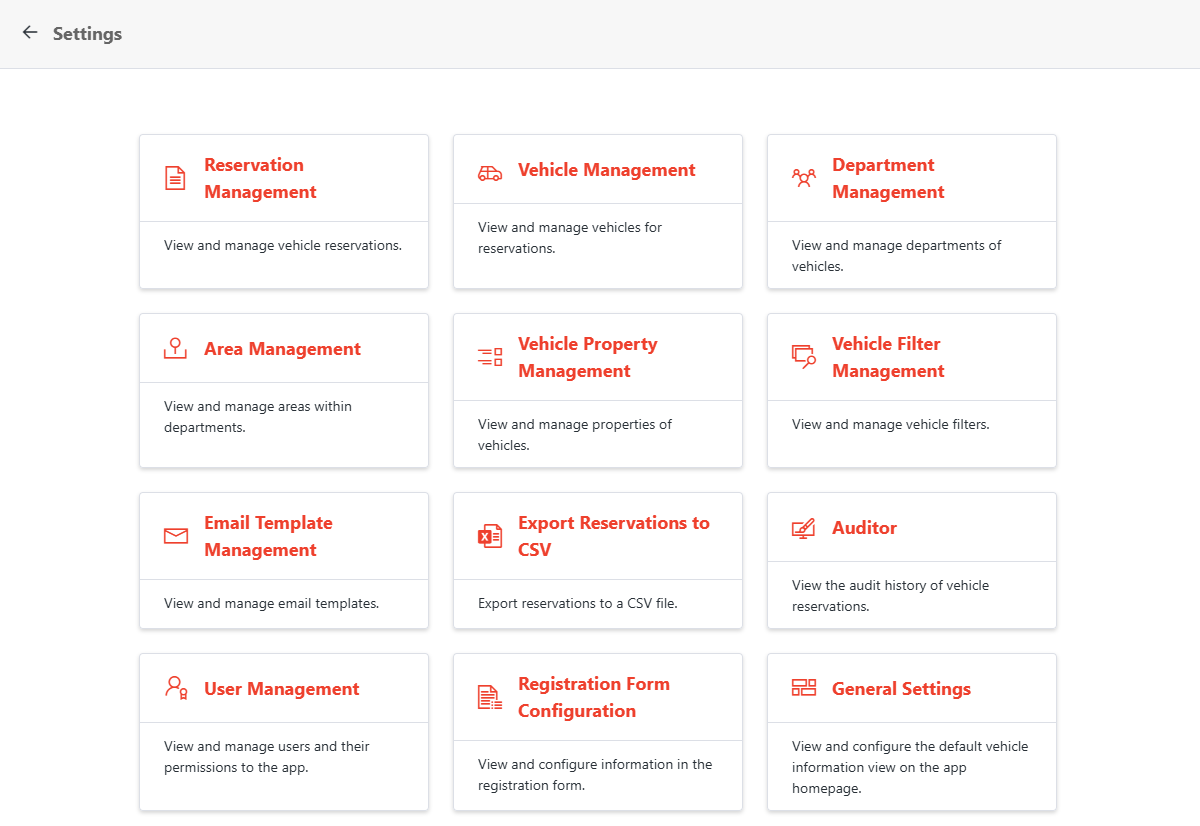1200x826 pixels.
Task: Select the Vehicle Filter Management funnel icon
Action: [x=803, y=356]
